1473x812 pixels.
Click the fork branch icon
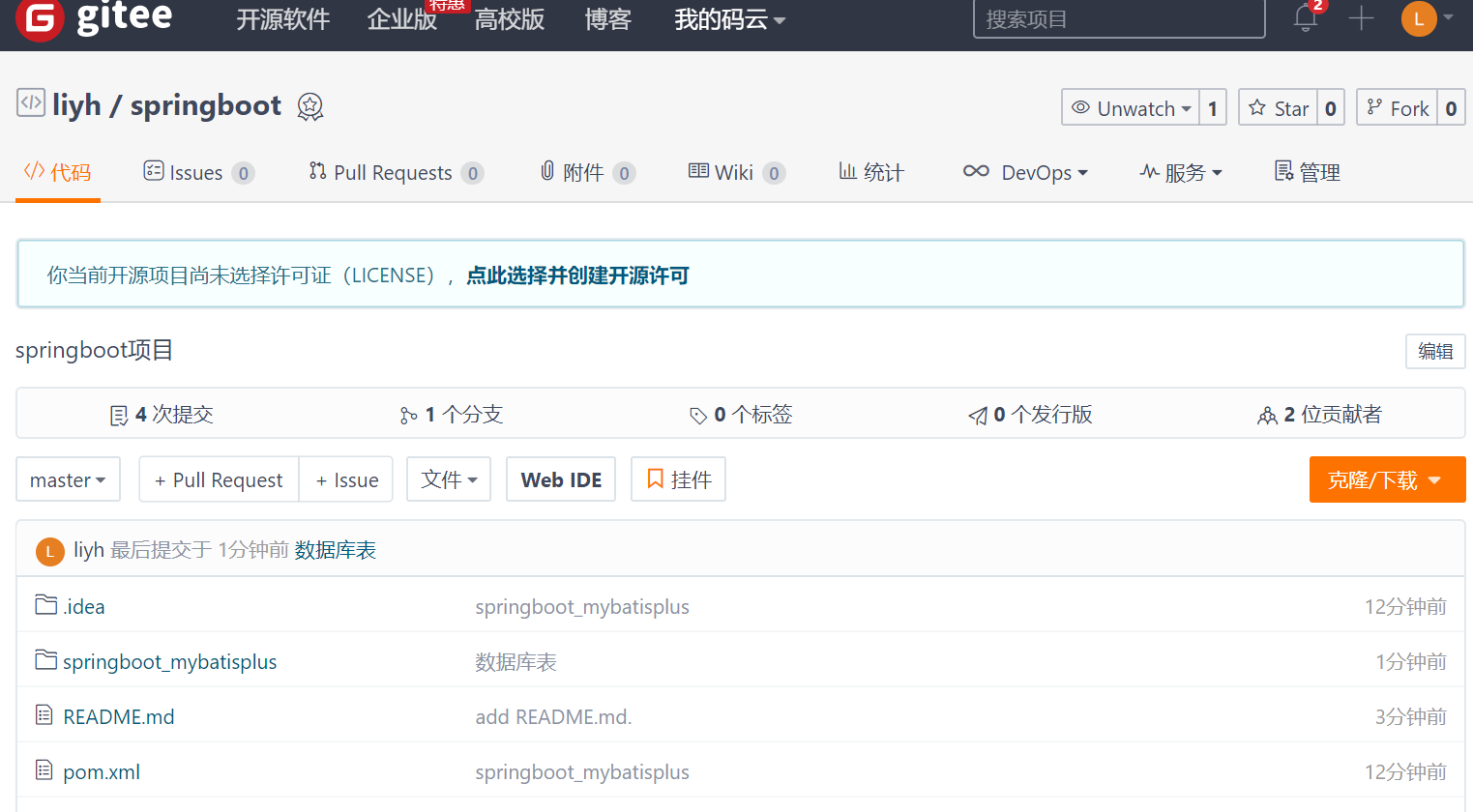pos(1374,107)
